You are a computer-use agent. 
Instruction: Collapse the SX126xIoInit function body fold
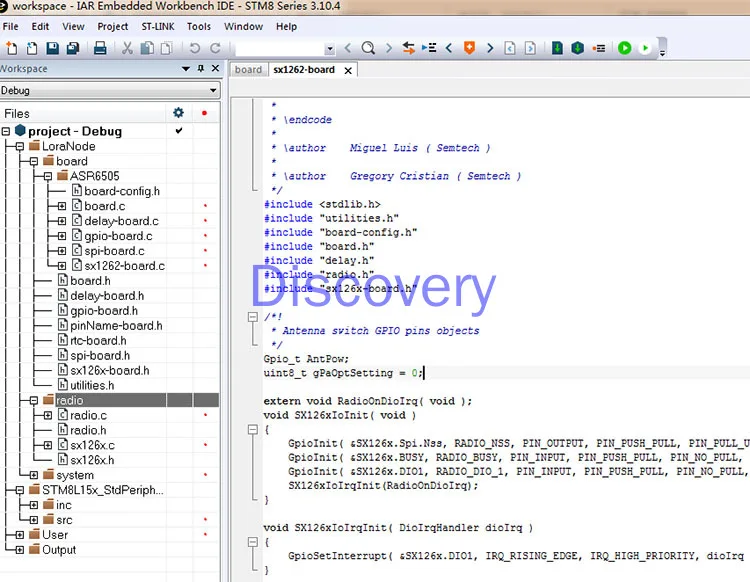click(x=253, y=429)
